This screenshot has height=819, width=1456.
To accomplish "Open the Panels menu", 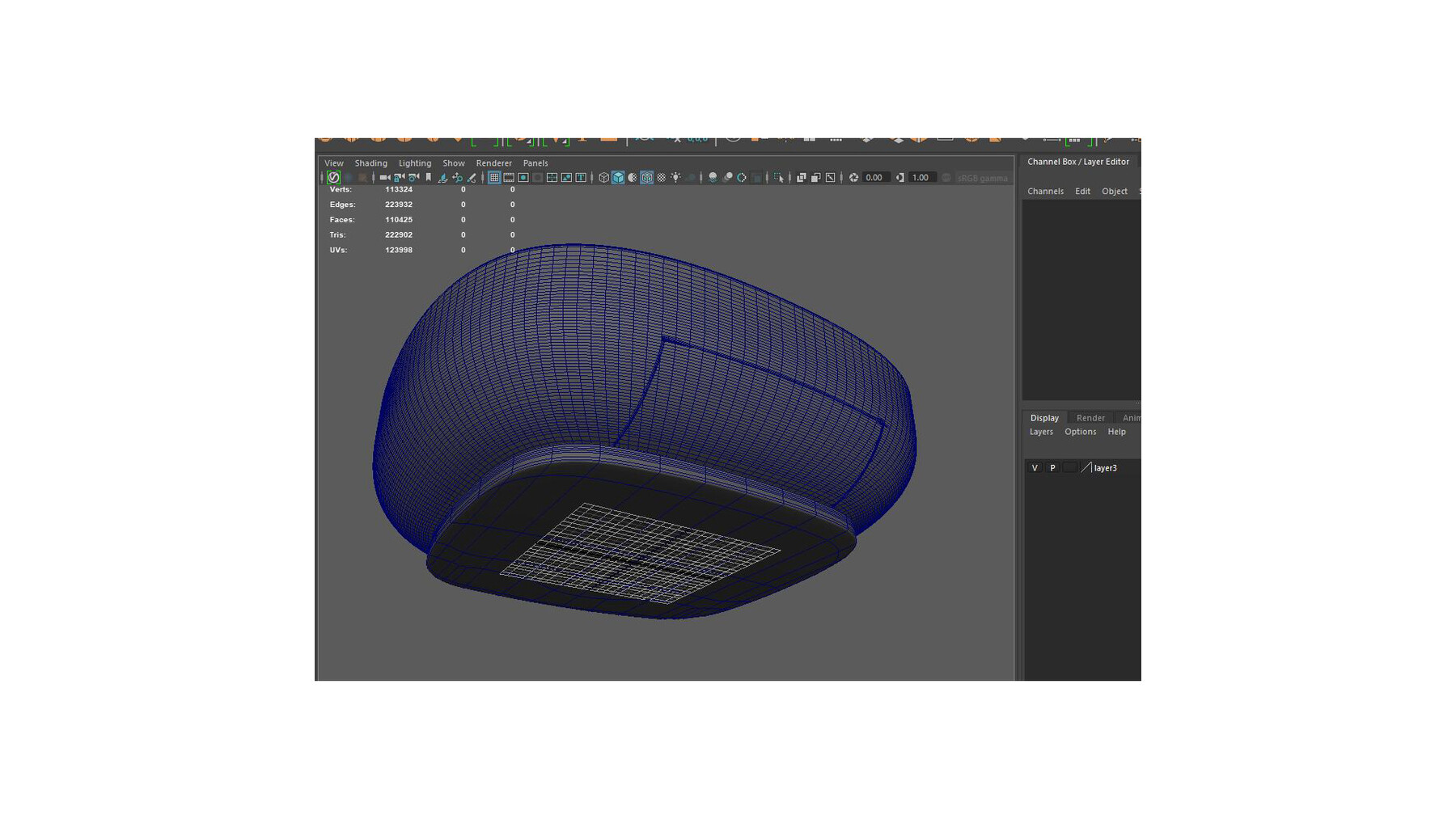I will [x=535, y=163].
